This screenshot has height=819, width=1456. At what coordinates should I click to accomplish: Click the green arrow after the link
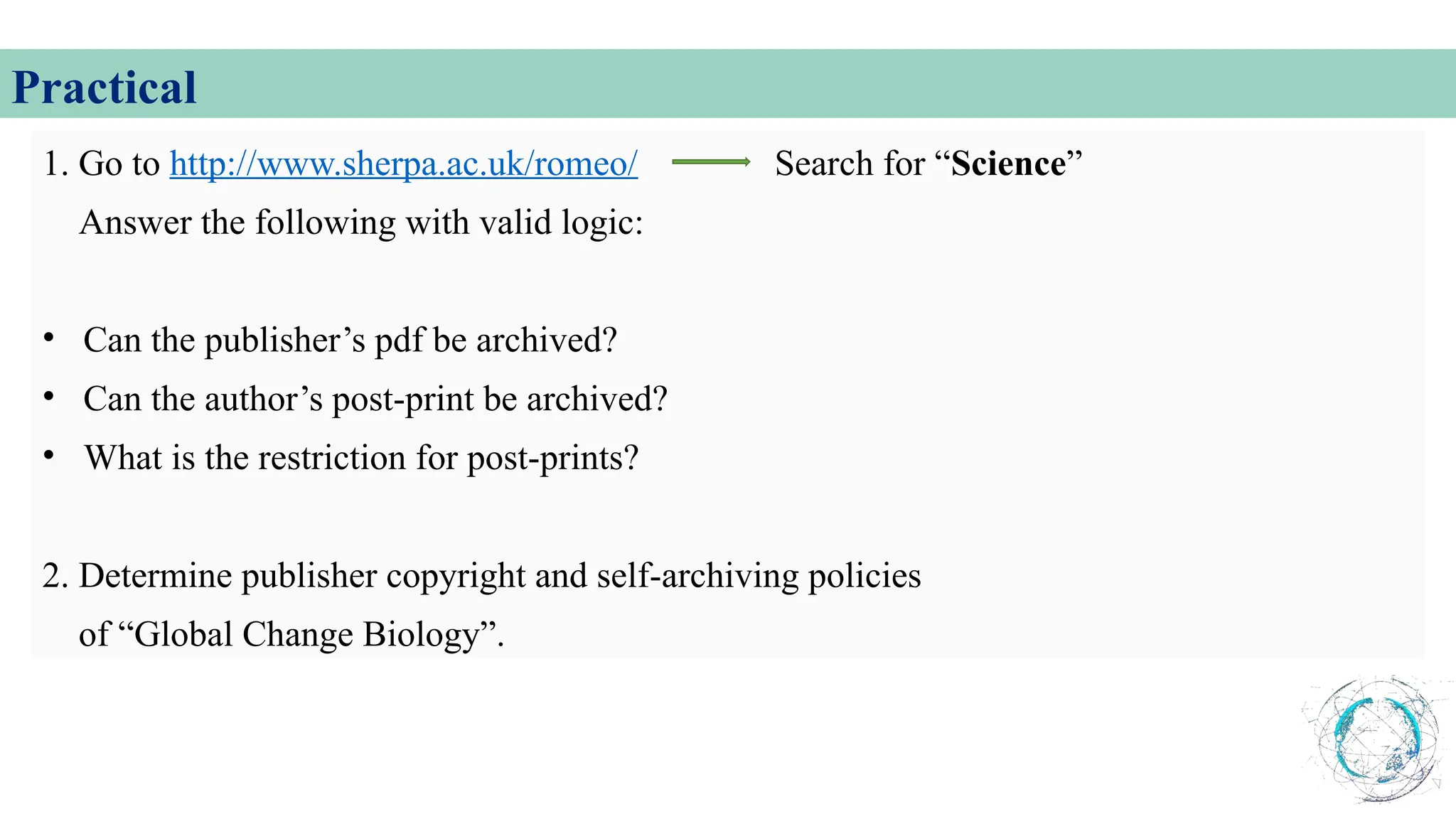711,162
